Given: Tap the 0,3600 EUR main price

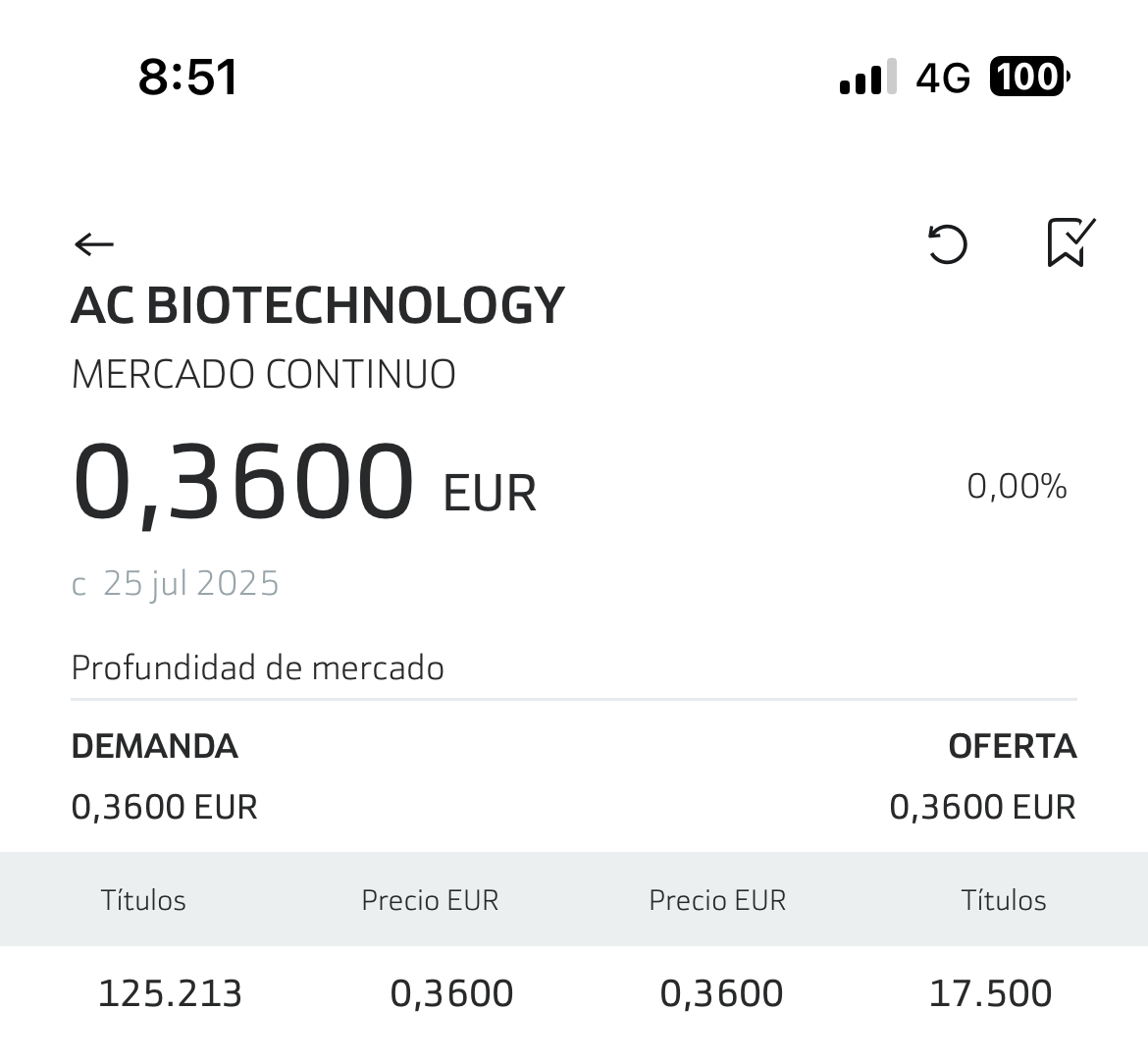Looking at the screenshot, I should click(304, 483).
